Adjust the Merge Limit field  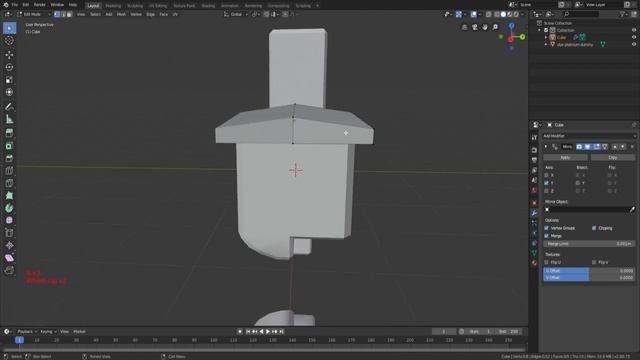pyautogui.click(x=589, y=244)
